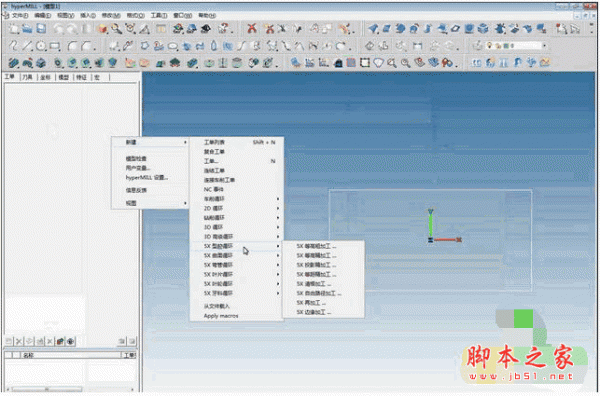This screenshot has height=396, width=600.
Task: Click the black frame square icon
Action: click(365, 62)
